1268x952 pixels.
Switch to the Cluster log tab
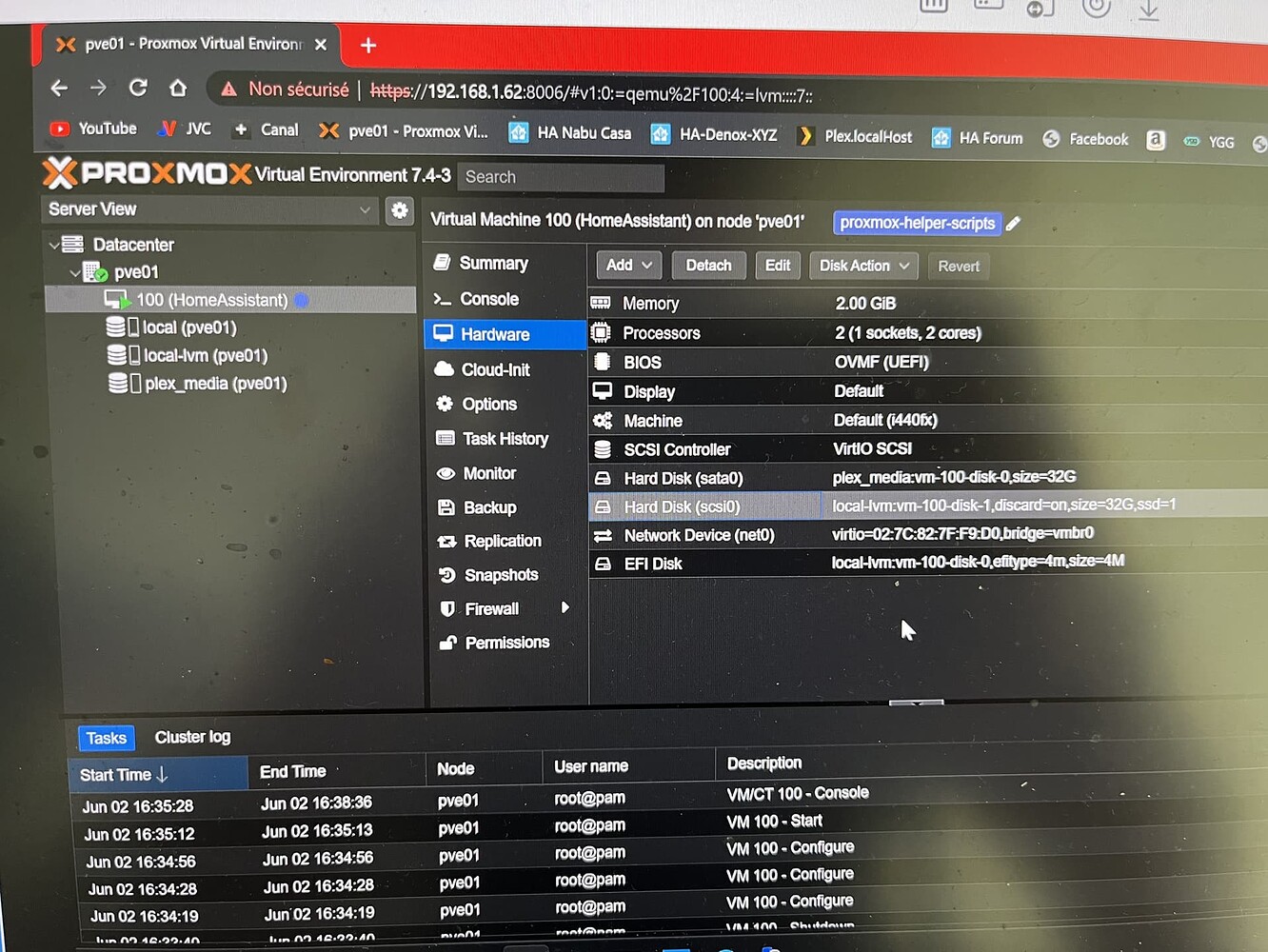(192, 737)
